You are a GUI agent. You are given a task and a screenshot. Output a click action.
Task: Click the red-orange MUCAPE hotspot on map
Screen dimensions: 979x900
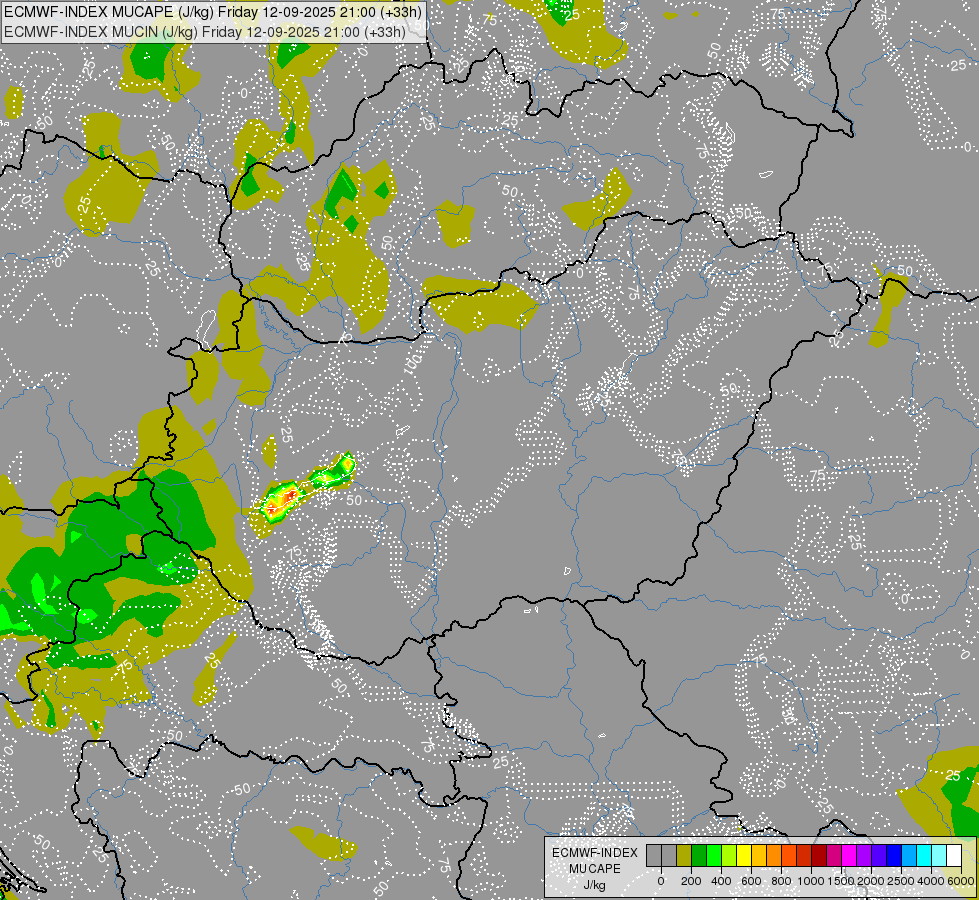tap(283, 500)
